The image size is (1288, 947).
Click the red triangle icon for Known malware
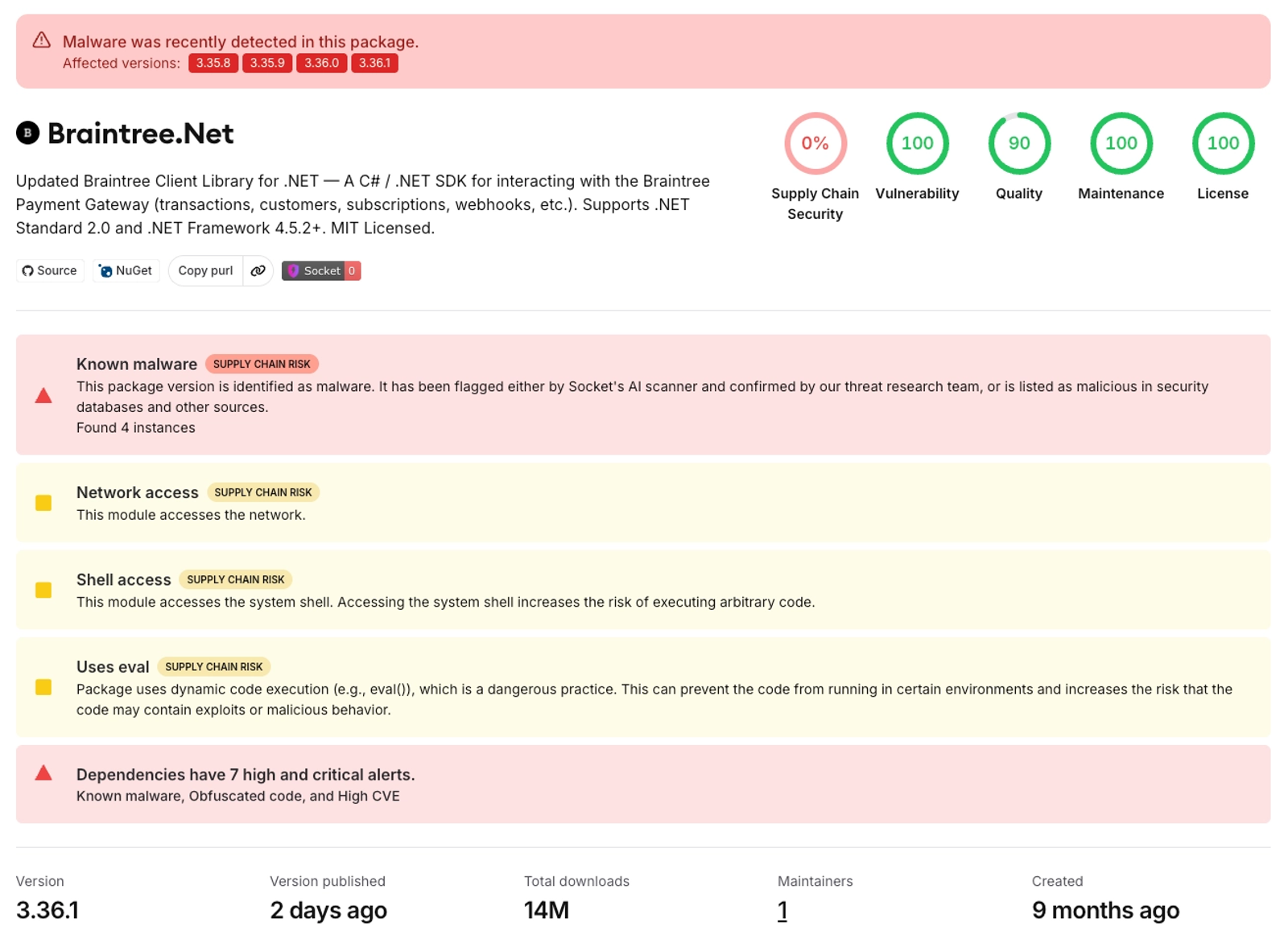[43, 395]
